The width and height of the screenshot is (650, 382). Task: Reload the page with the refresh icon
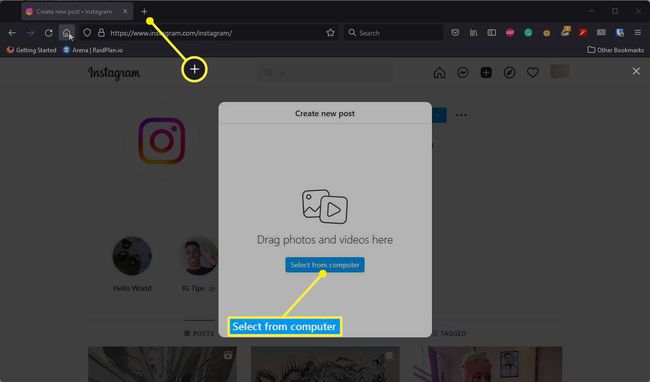tap(49, 33)
